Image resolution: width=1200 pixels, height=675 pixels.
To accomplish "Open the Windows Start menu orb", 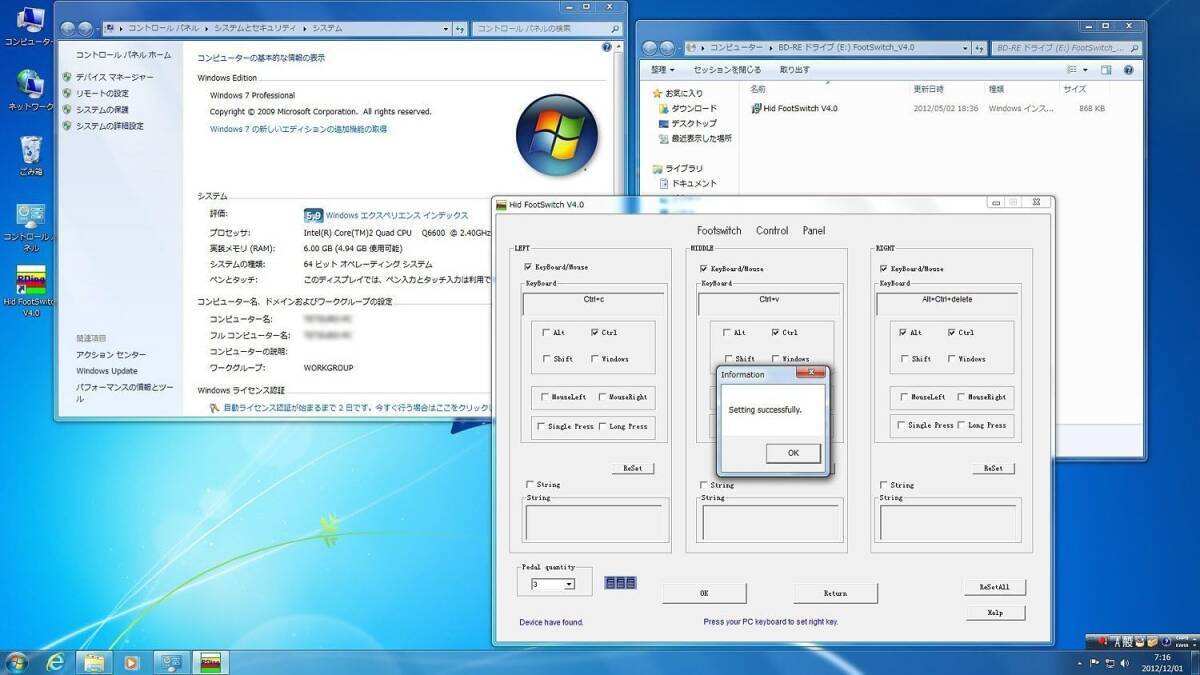I will [17, 662].
